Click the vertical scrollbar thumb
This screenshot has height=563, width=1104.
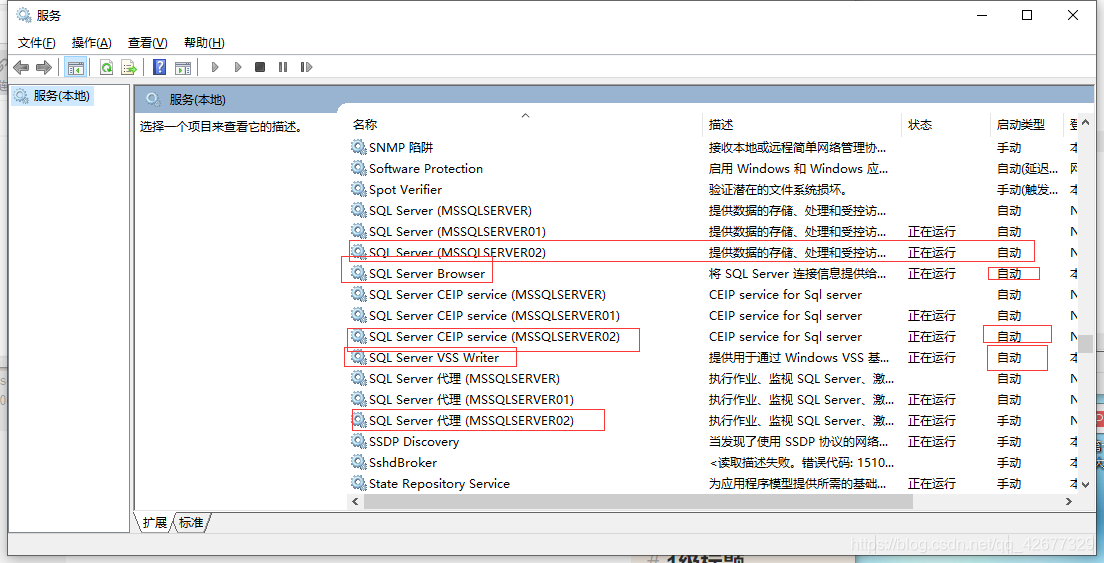point(1086,344)
